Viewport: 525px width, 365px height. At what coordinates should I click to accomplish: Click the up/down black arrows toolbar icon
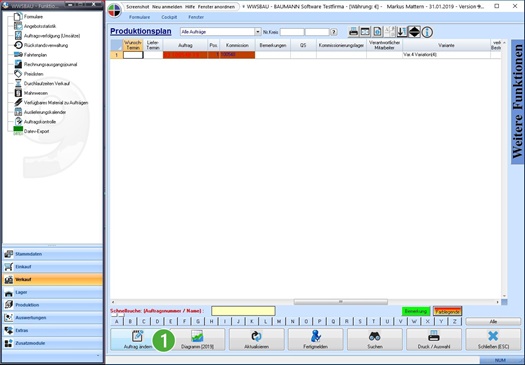(414, 32)
